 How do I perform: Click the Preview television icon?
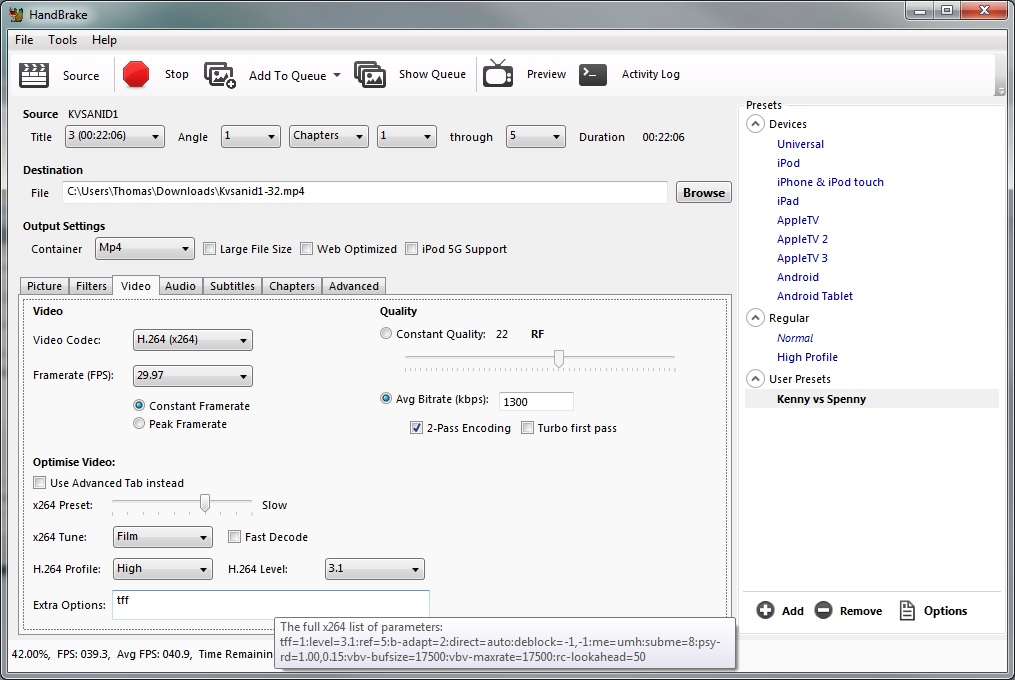[x=498, y=75]
